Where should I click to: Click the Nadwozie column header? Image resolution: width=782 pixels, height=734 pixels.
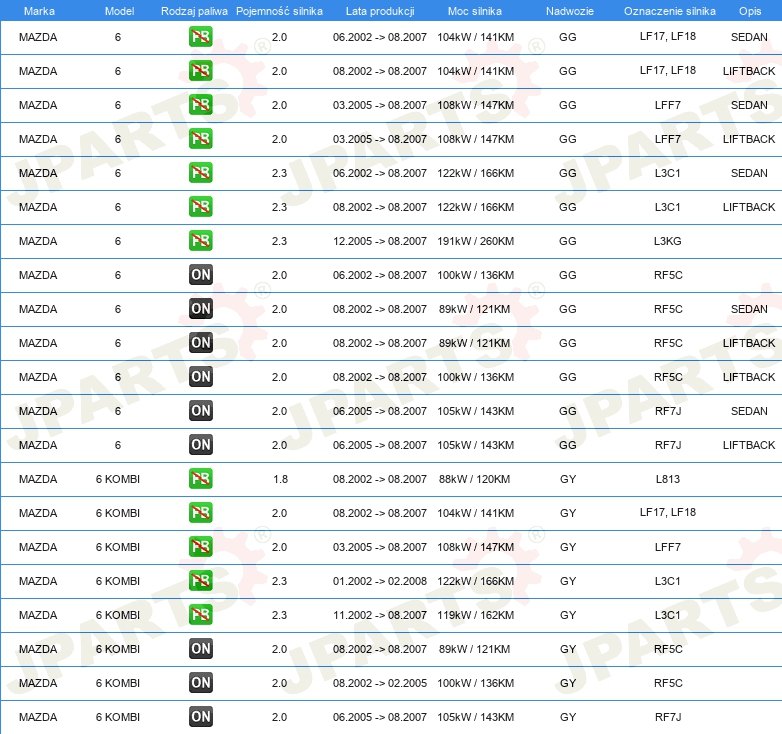point(570,11)
